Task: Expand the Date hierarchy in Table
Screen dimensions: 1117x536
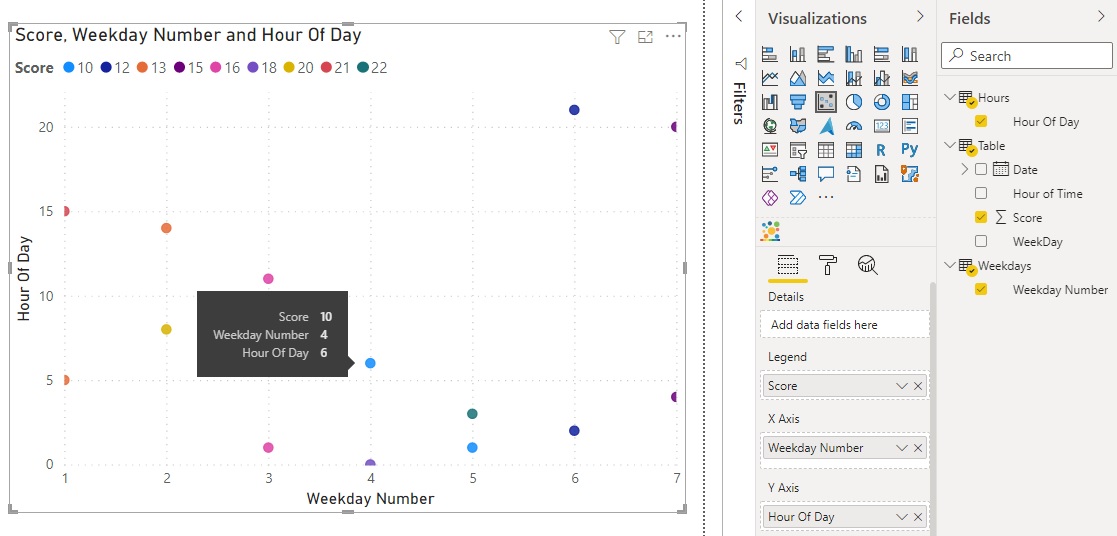Action: 965,169
